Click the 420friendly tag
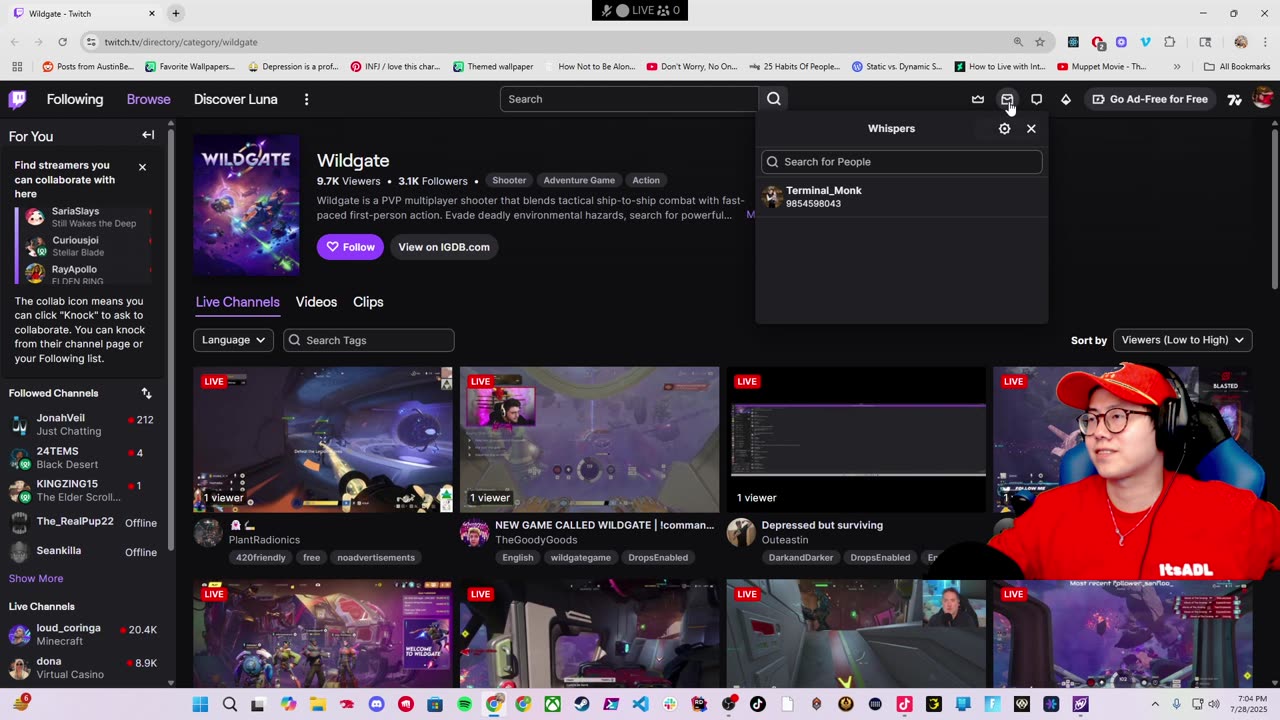This screenshot has height=720, width=1280. pos(261,557)
